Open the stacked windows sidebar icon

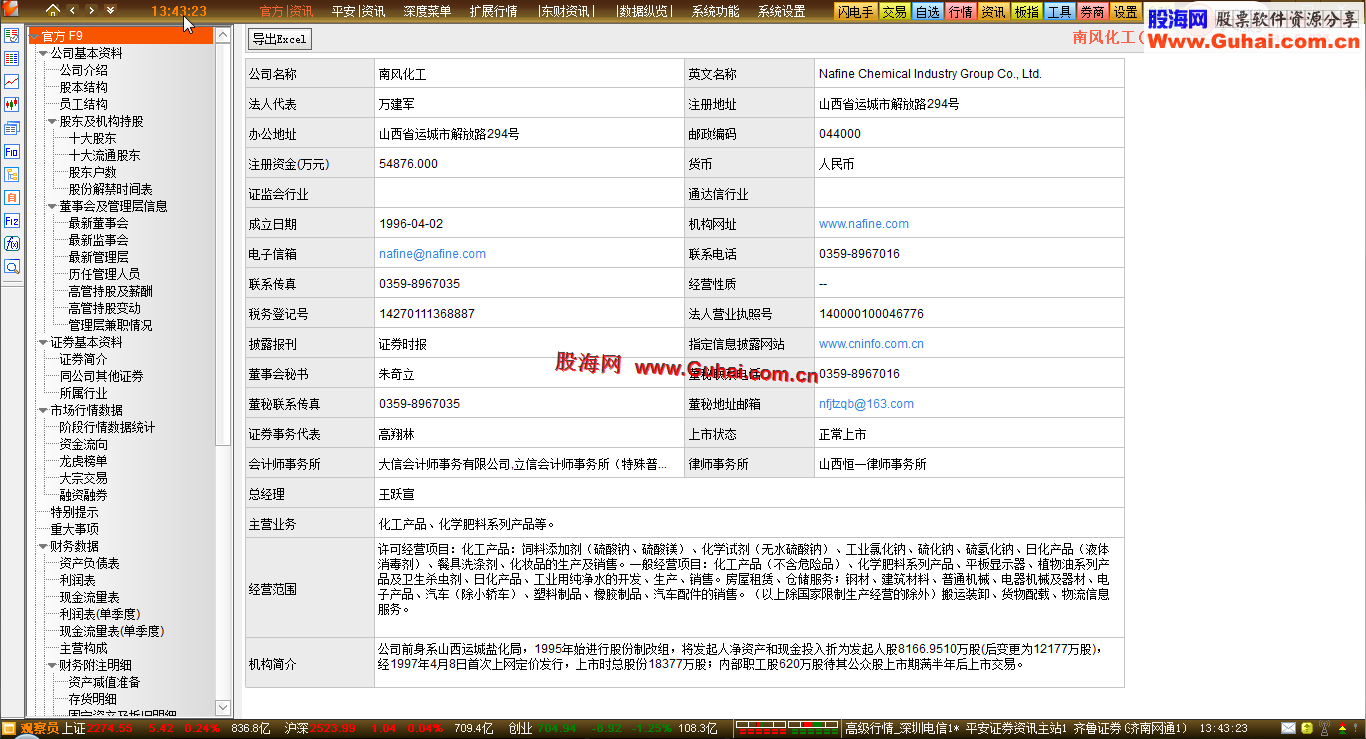pyautogui.click(x=12, y=129)
